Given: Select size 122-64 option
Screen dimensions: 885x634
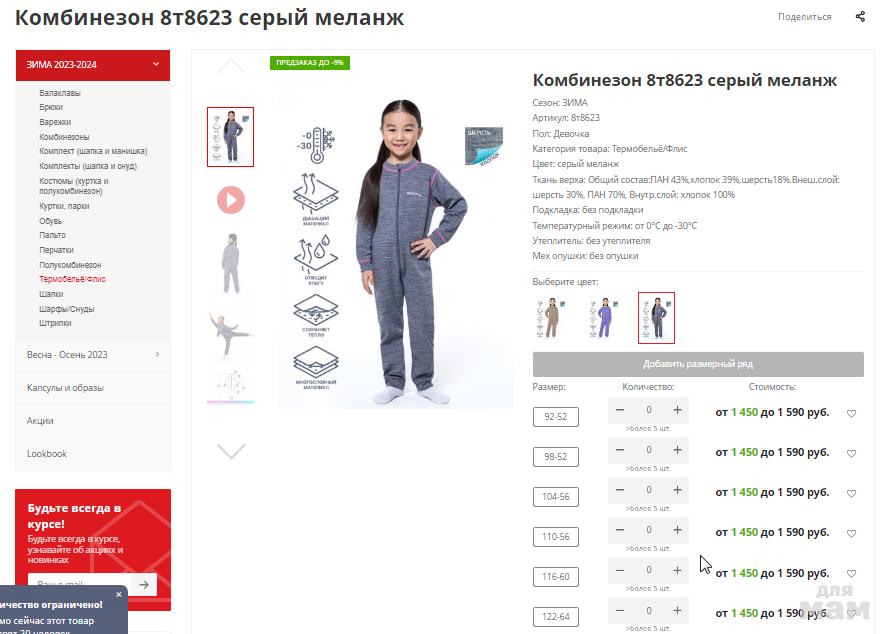Looking at the screenshot, I should (555, 616).
